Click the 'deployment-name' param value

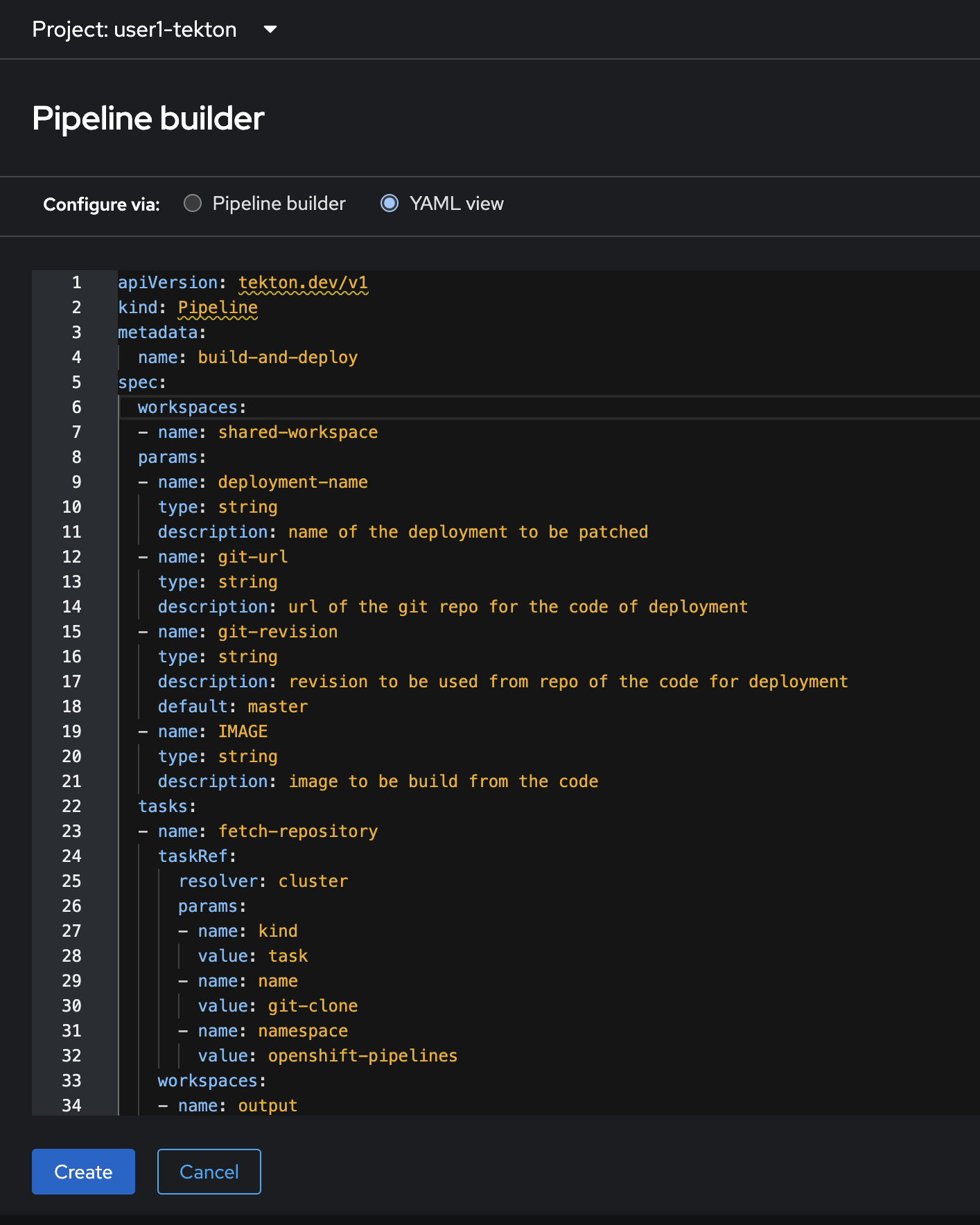point(293,482)
